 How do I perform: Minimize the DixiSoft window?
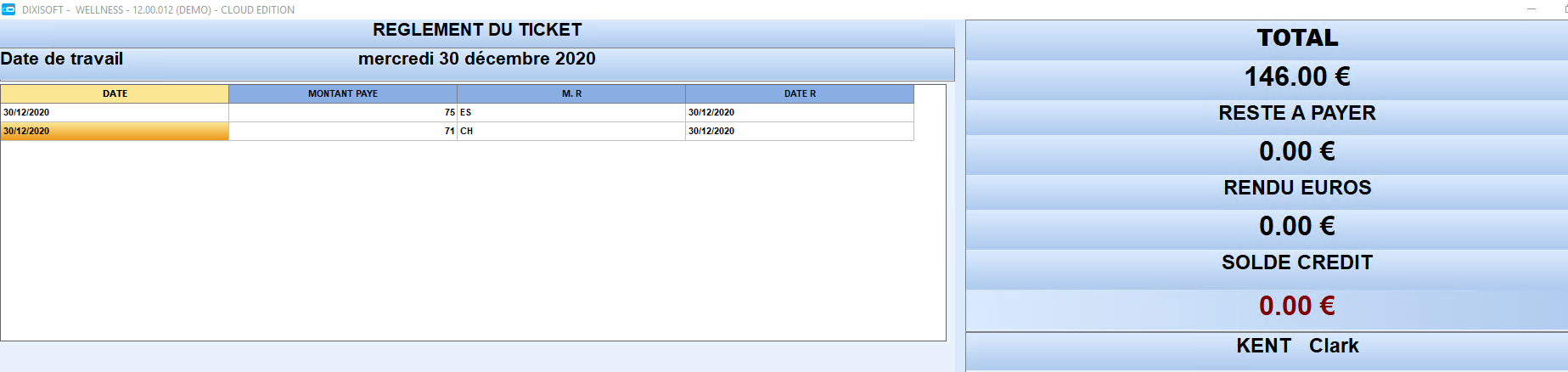click(1531, 9)
